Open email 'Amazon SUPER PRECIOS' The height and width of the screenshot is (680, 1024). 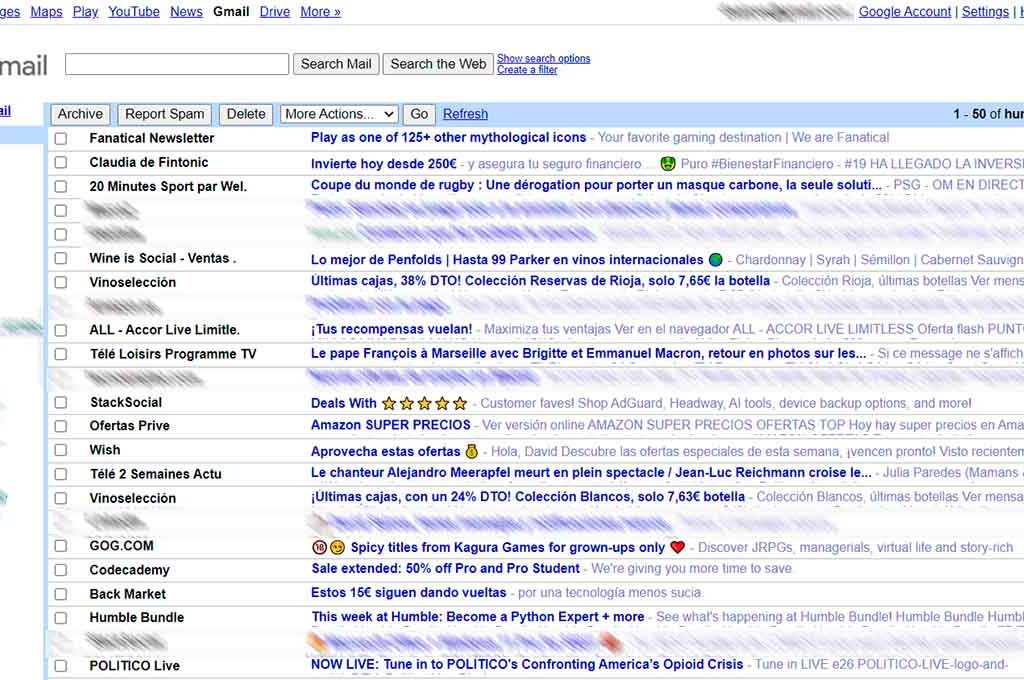391,425
